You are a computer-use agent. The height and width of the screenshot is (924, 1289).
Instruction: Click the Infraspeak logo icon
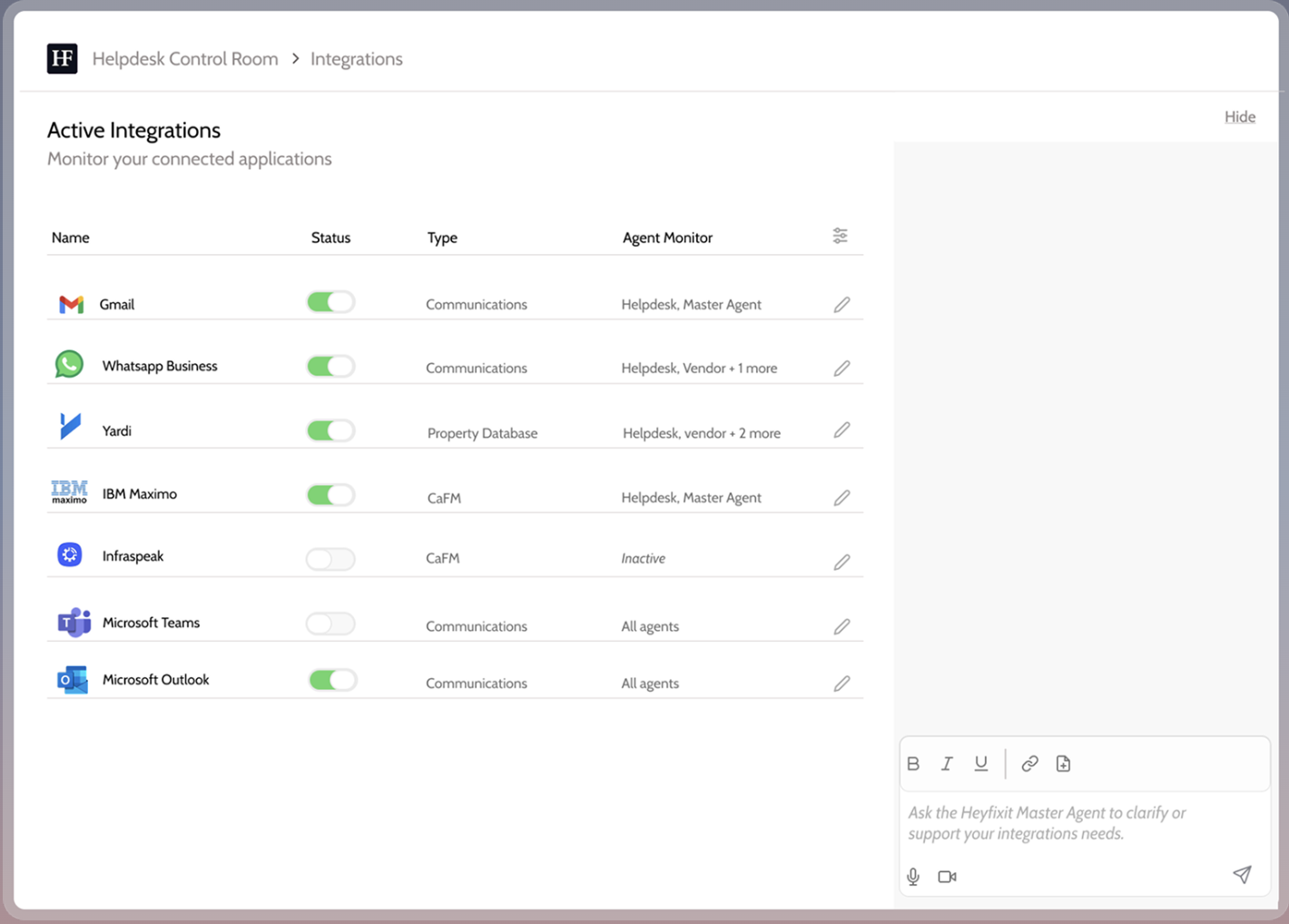click(x=70, y=555)
